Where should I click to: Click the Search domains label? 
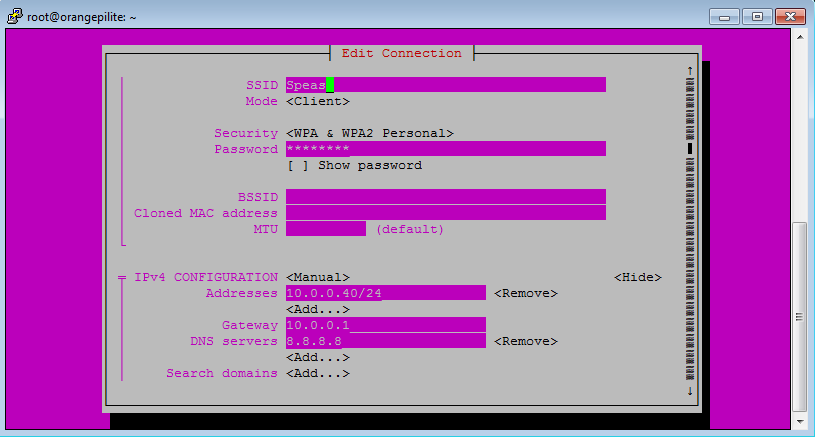point(221,373)
